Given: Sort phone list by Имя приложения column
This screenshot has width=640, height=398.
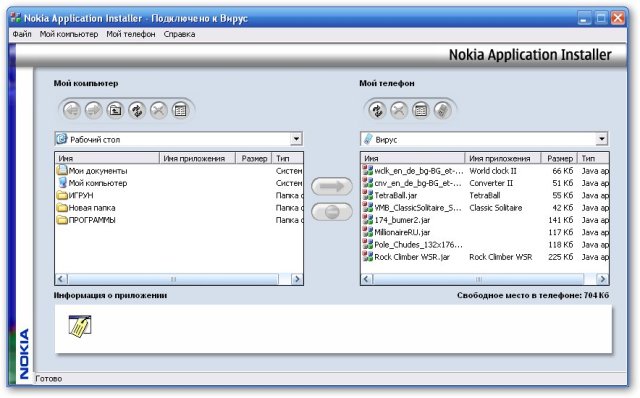Looking at the screenshot, I should (x=503, y=158).
